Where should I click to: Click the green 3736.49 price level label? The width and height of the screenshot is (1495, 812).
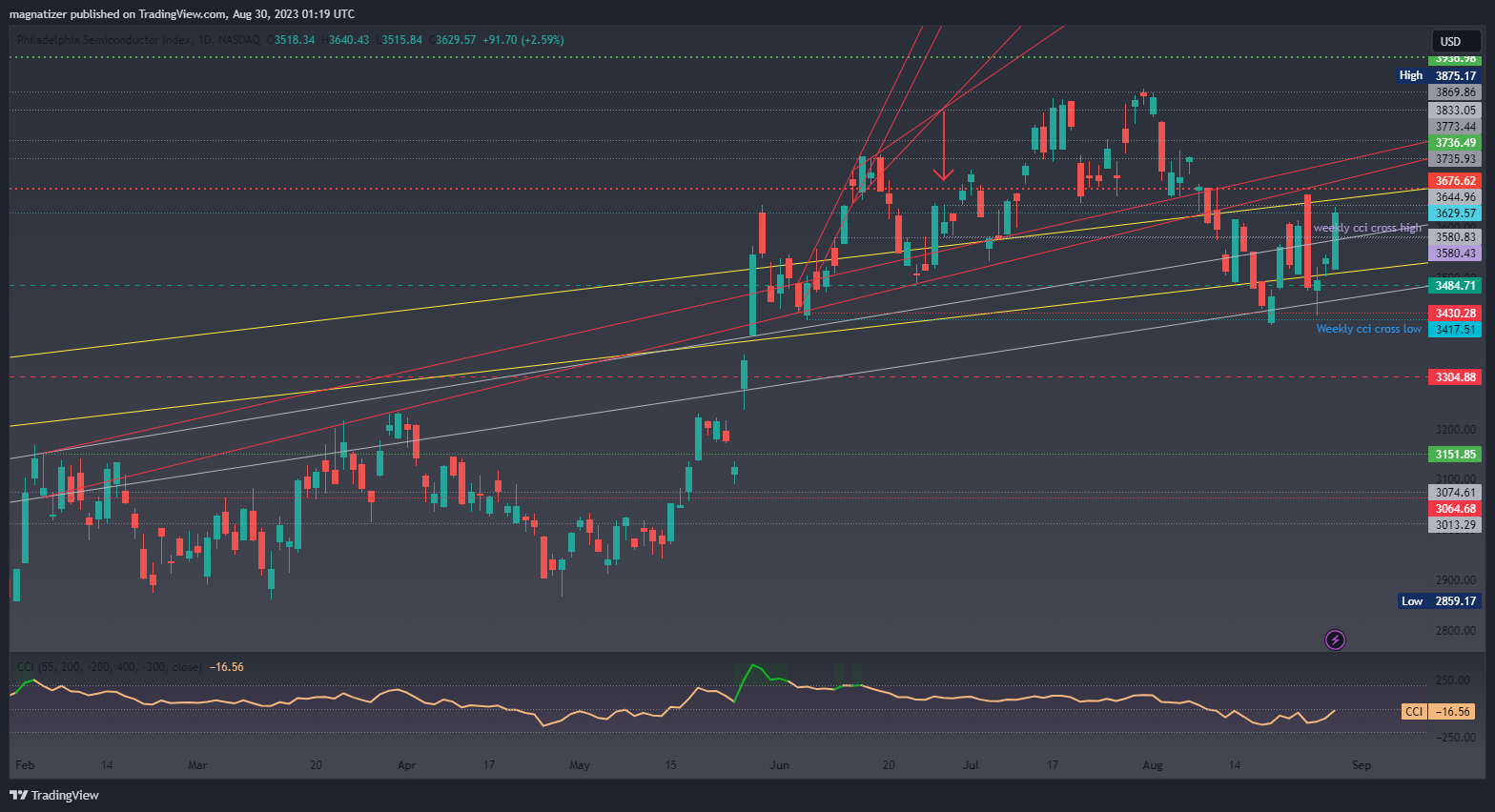1455,143
